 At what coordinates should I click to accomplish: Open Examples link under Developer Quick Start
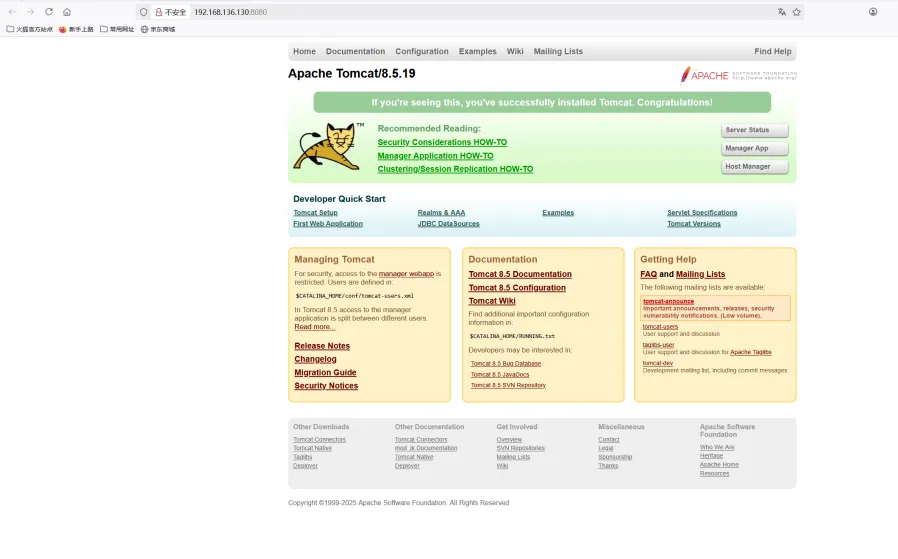[558, 212]
